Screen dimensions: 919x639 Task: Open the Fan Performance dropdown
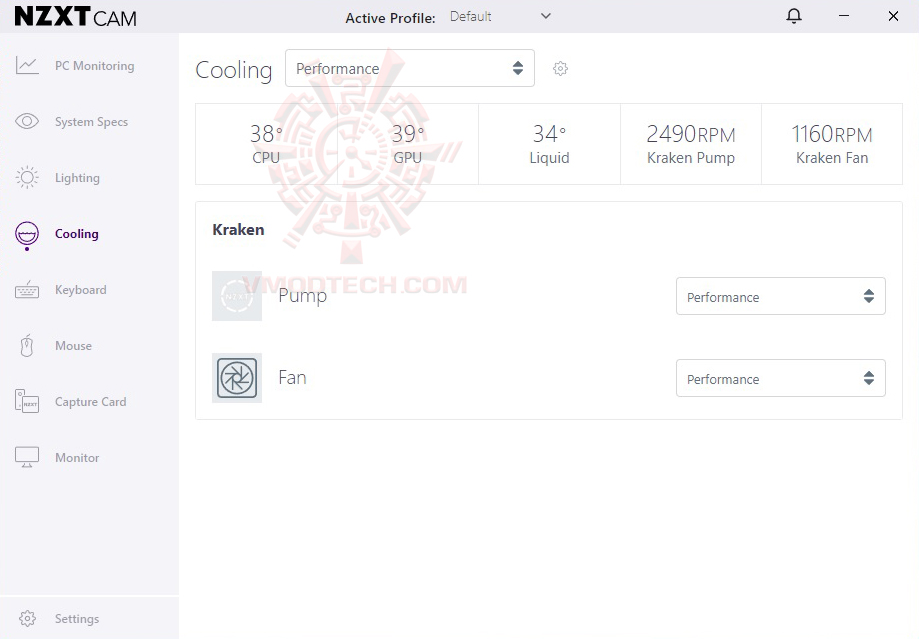coord(781,378)
